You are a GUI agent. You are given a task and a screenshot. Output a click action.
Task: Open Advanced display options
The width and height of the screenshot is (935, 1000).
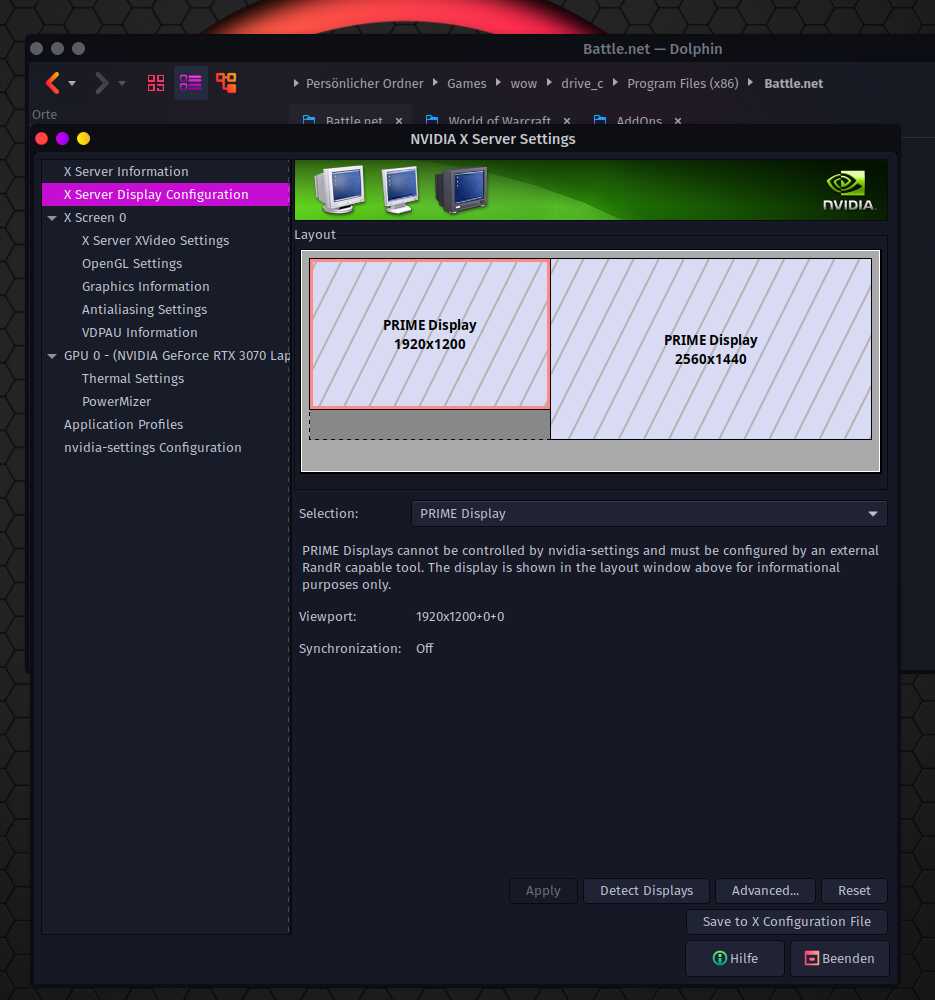tap(765, 890)
